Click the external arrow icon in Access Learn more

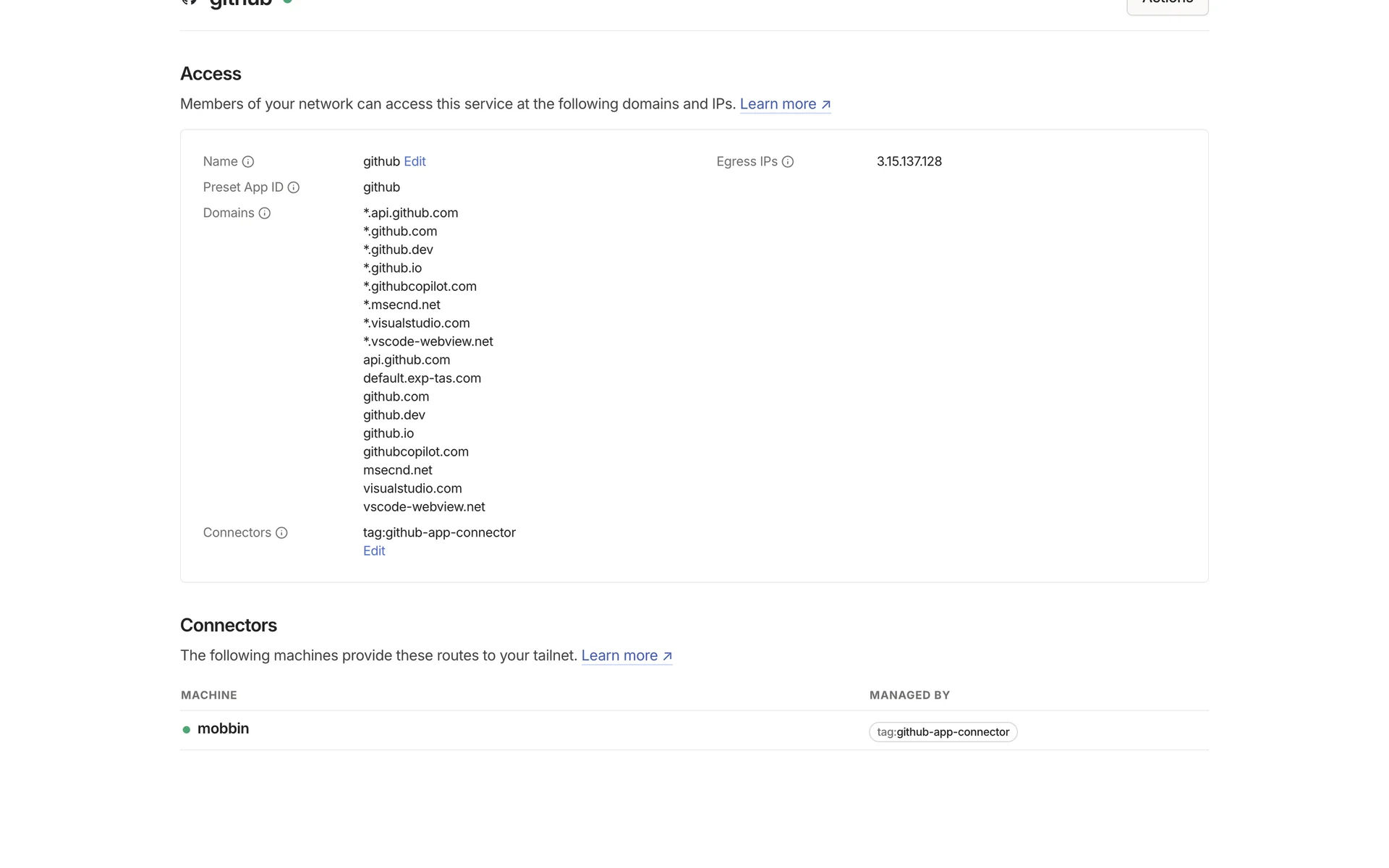(x=826, y=105)
